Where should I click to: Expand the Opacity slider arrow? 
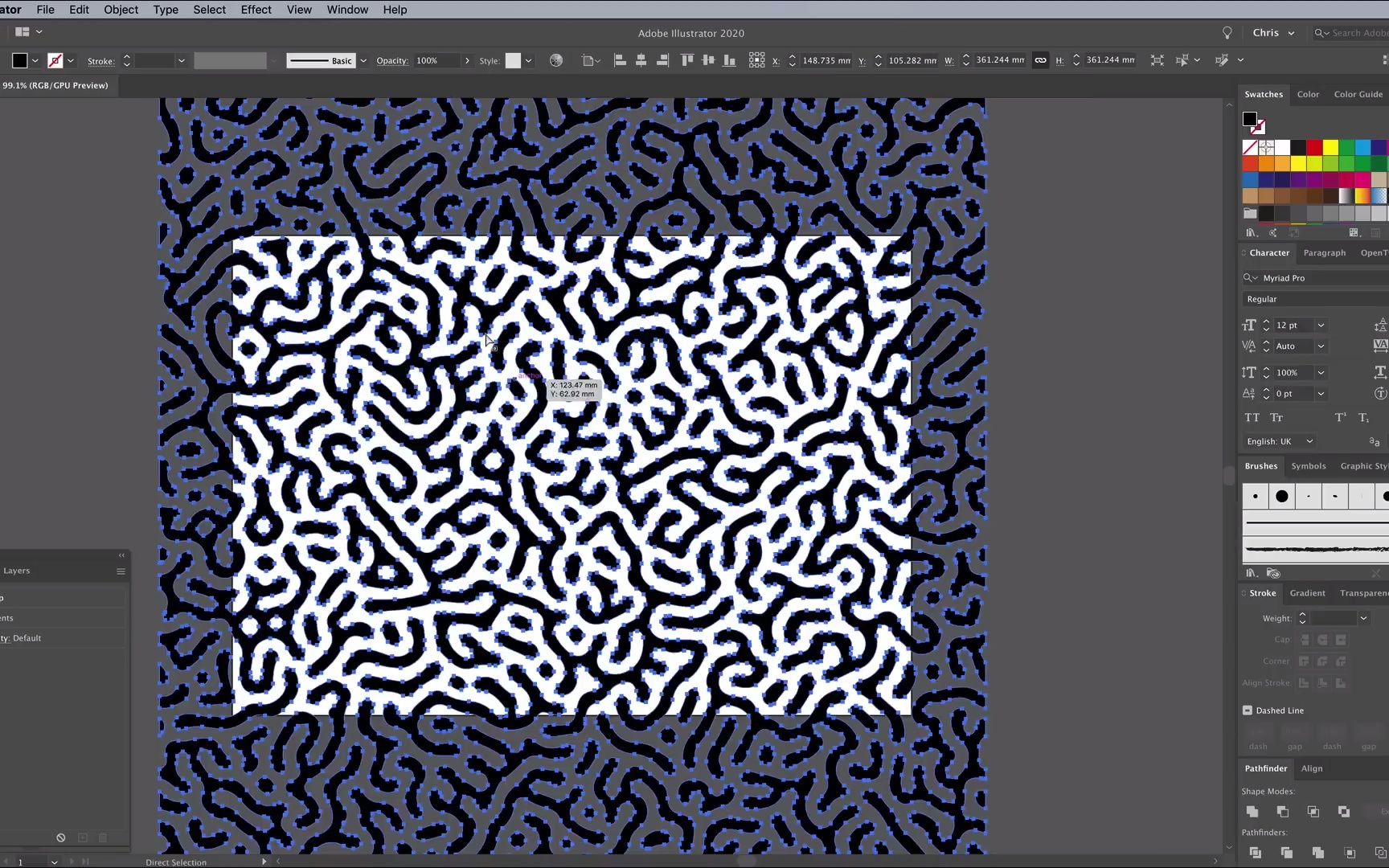click(467, 61)
